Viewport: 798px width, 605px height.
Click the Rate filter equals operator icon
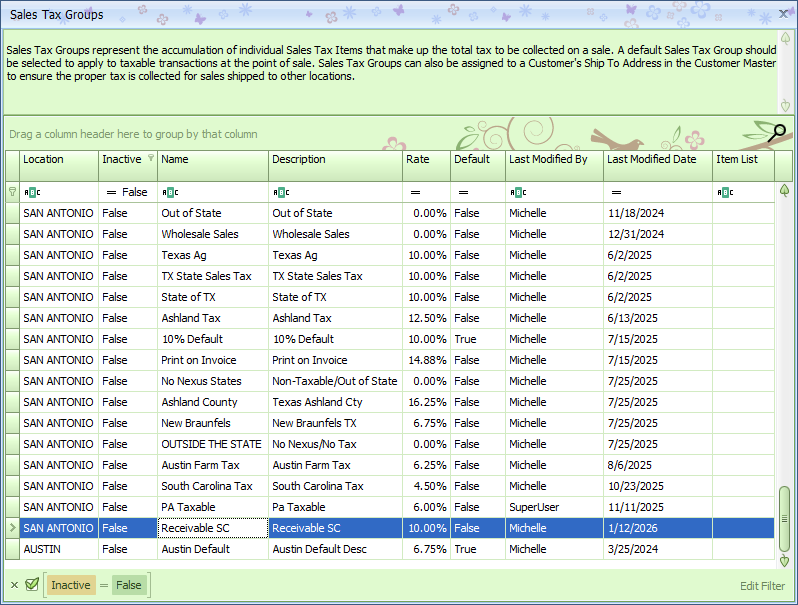point(414,192)
